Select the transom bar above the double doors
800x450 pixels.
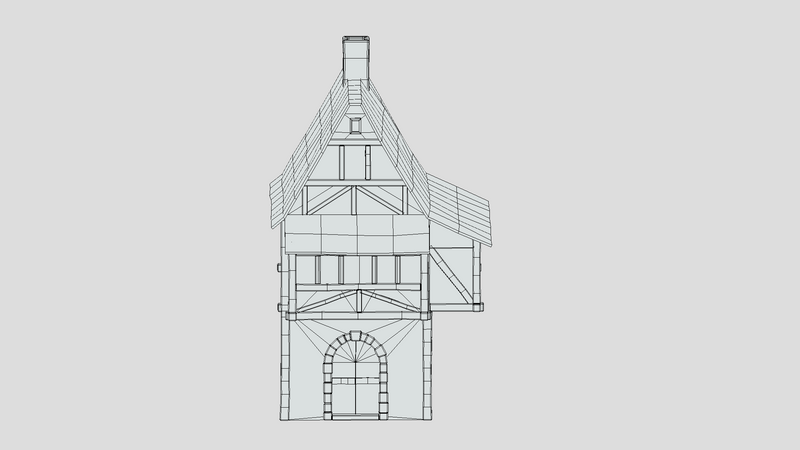click(355, 381)
